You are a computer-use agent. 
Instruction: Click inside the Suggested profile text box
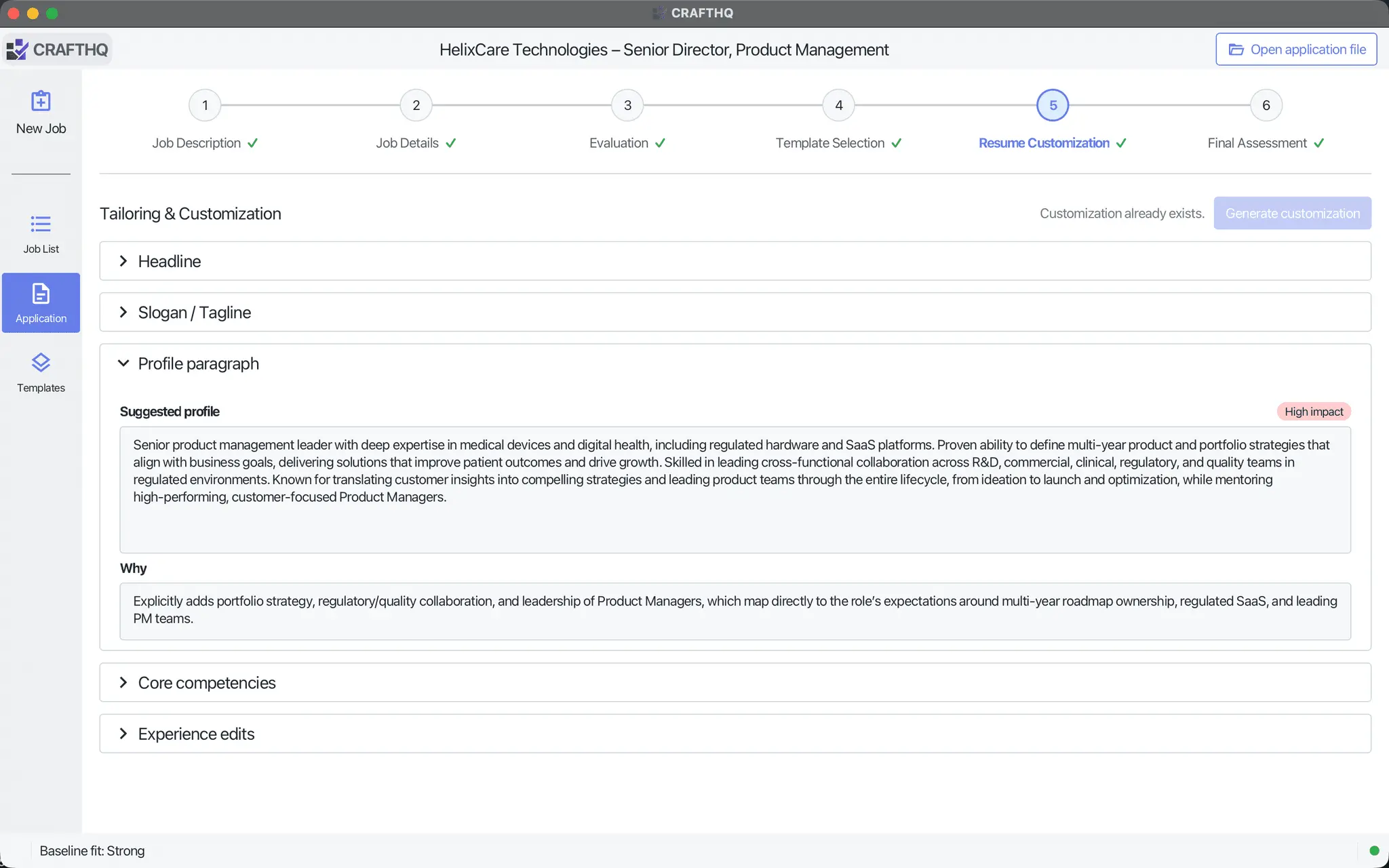(x=735, y=490)
